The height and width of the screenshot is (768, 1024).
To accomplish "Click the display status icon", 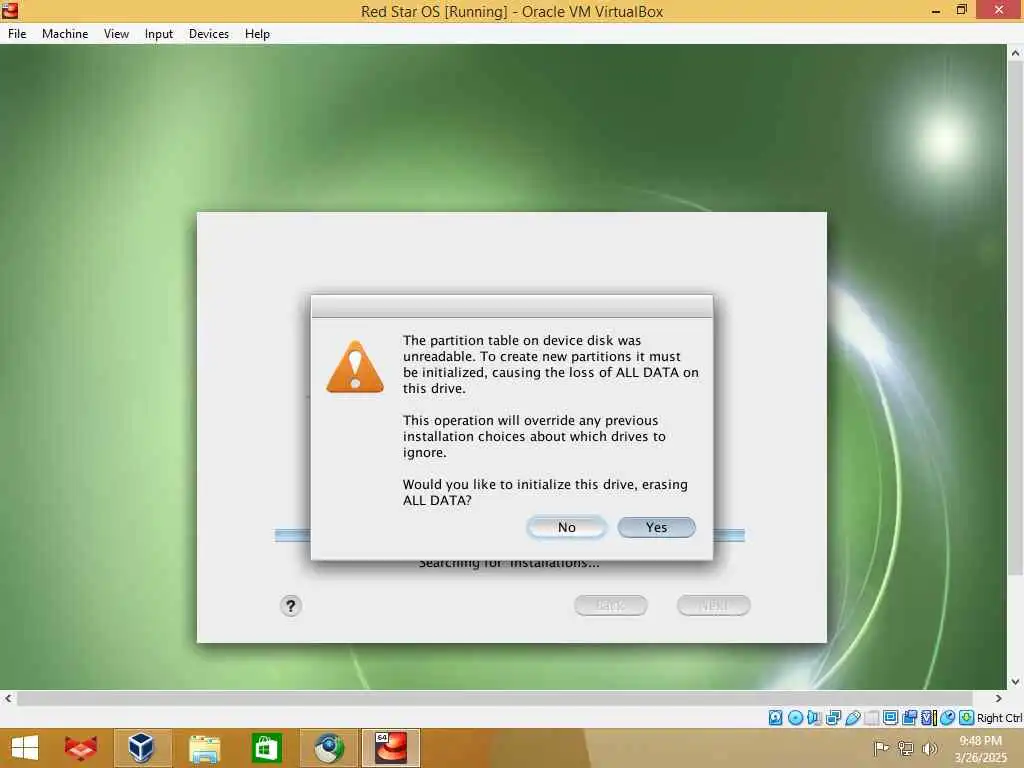I will point(890,718).
